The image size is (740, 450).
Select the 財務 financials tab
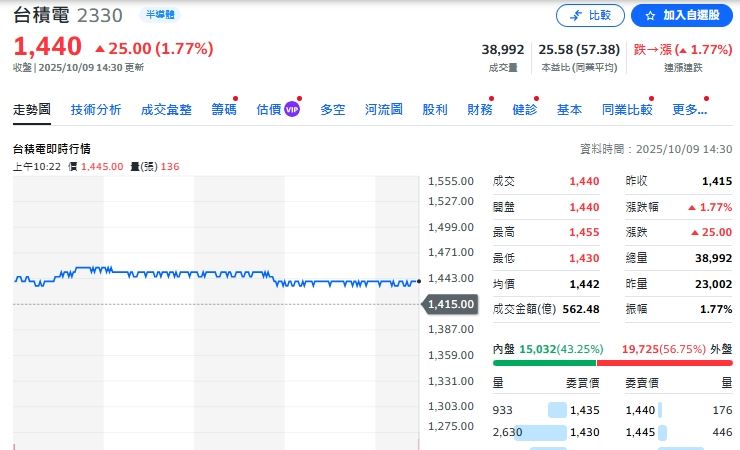pos(480,110)
